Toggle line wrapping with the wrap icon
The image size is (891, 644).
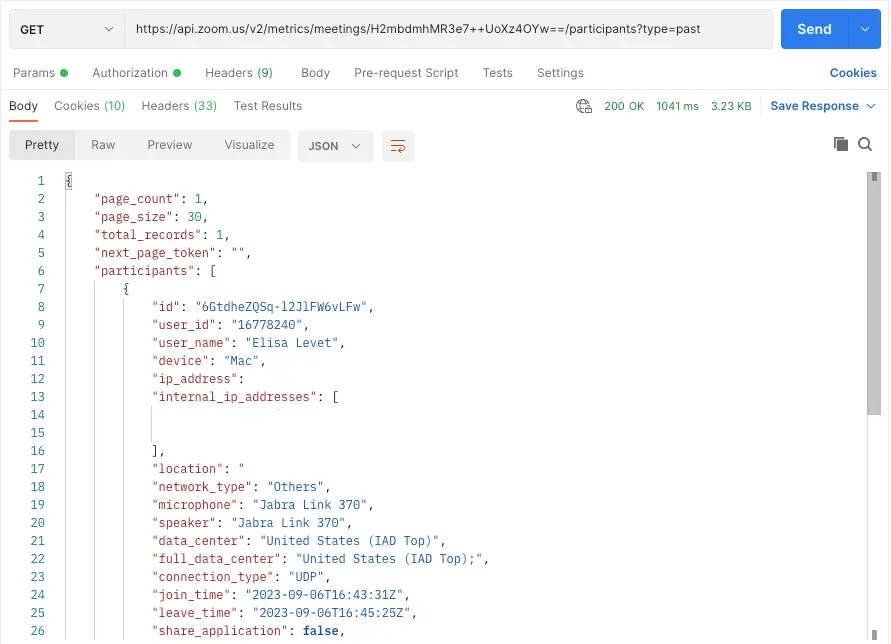[x=398, y=144]
